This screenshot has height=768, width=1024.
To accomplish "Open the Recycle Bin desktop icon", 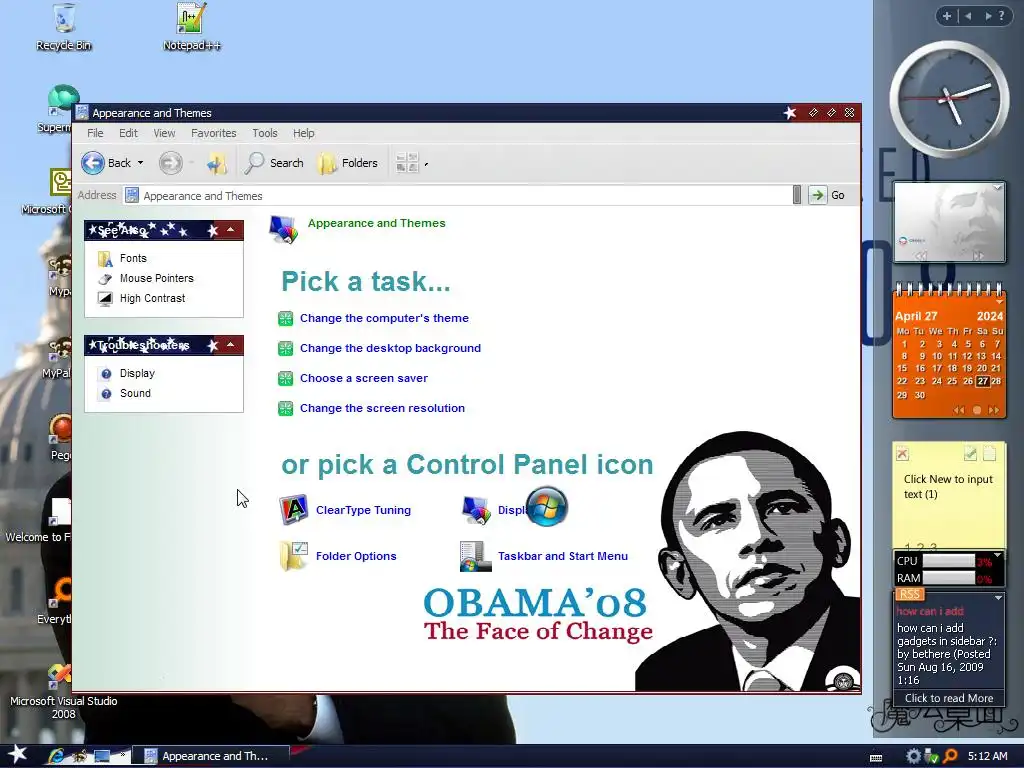I will click(x=63, y=27).
